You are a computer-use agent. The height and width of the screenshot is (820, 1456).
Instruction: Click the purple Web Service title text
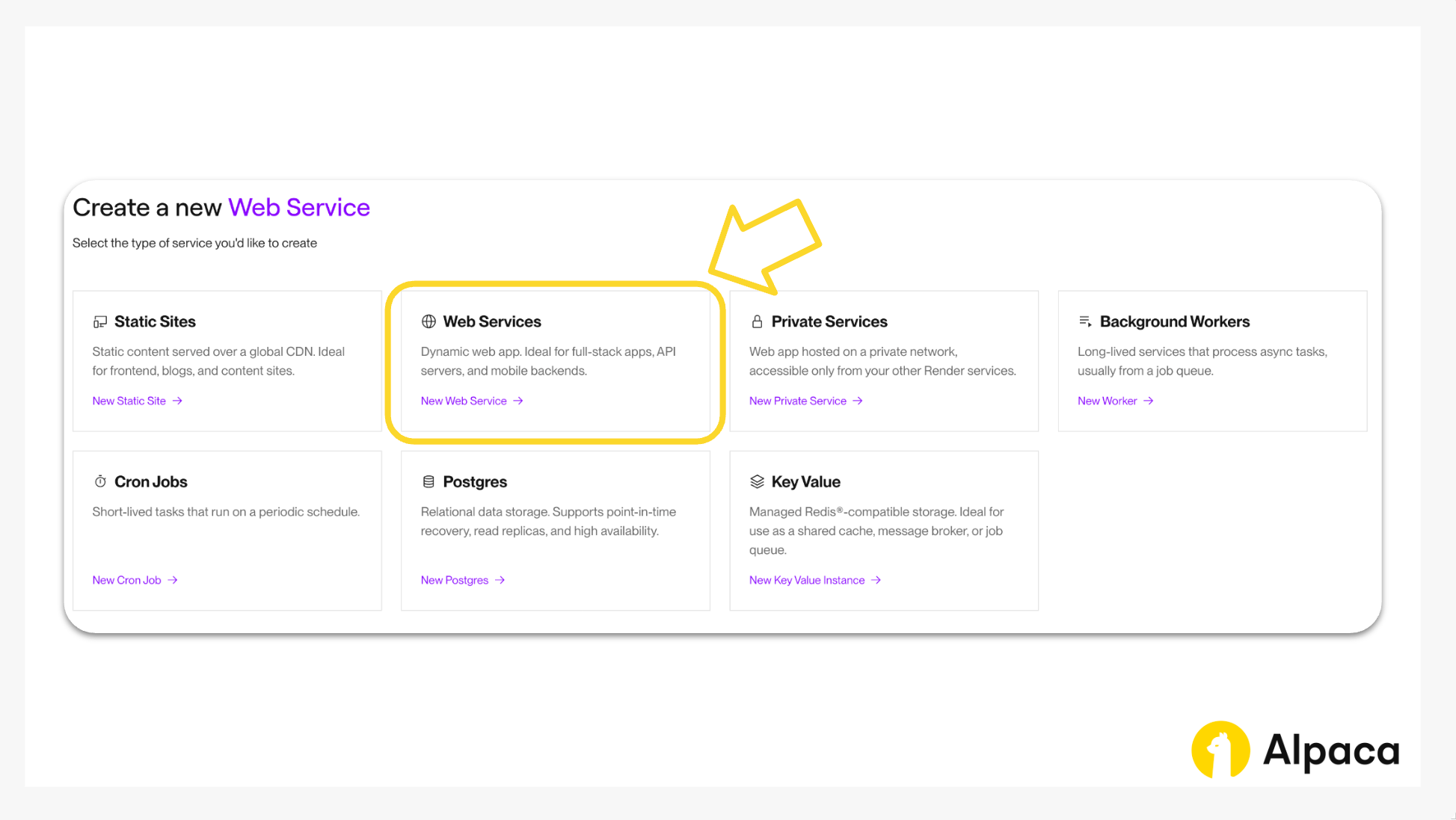298,207
